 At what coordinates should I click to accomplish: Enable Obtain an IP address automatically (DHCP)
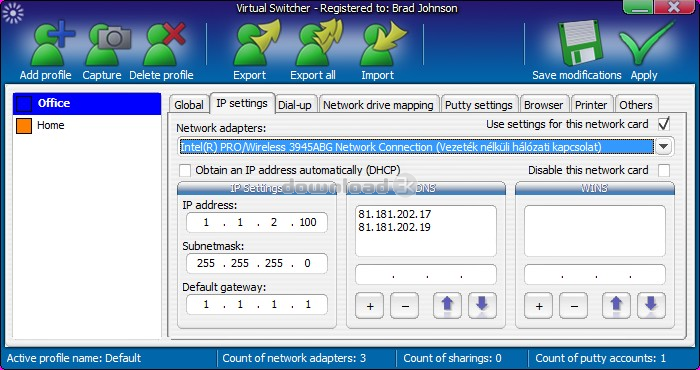pos(185,170)
